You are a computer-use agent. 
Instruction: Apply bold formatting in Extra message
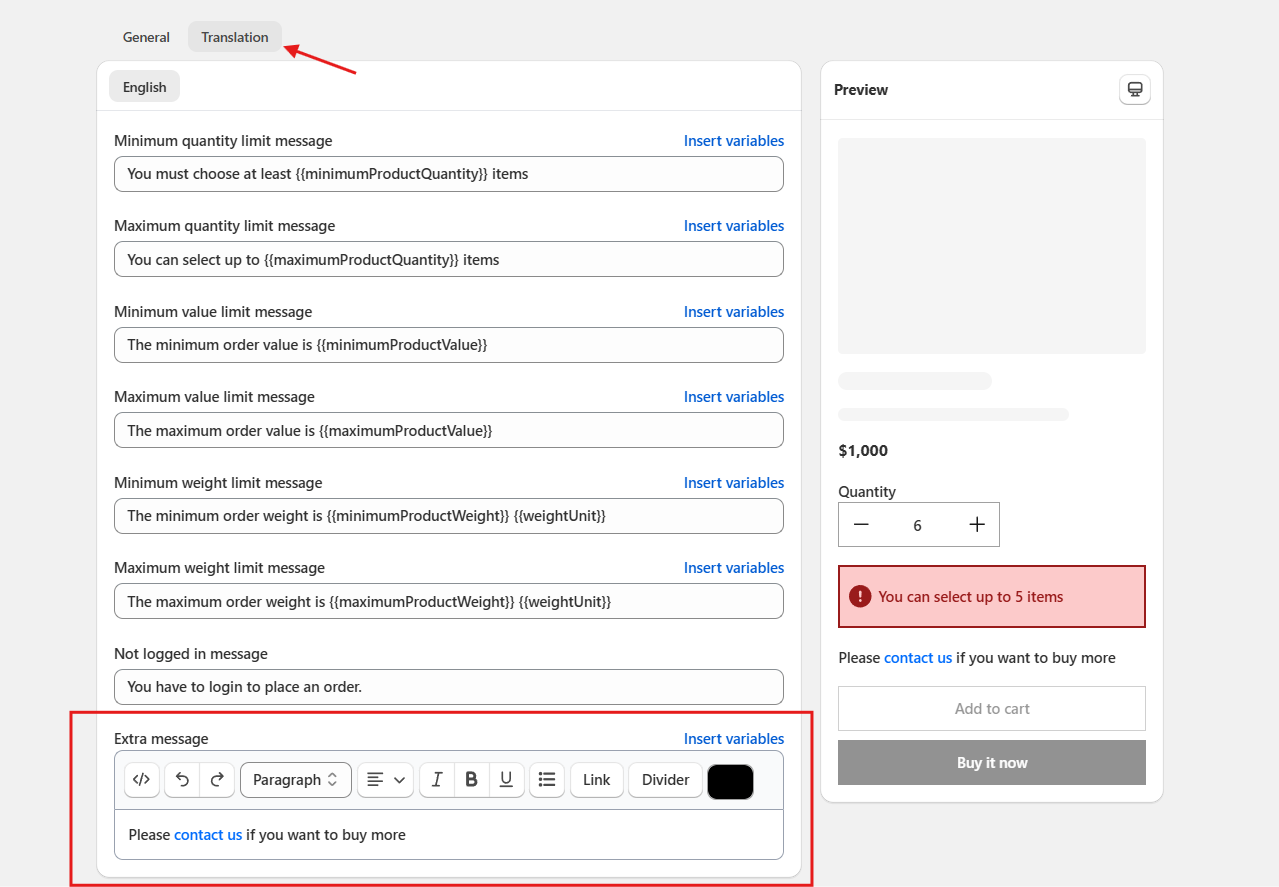coord(472,780)
